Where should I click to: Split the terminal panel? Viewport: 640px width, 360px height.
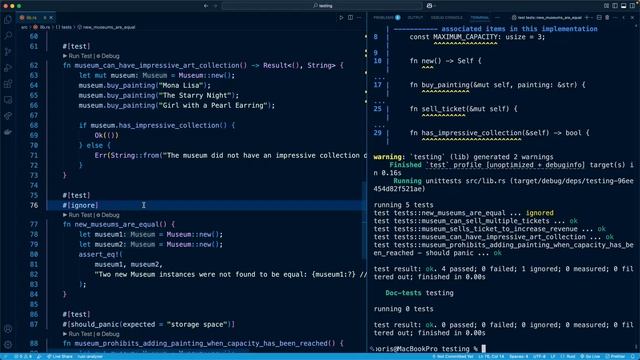click(599, 18)
